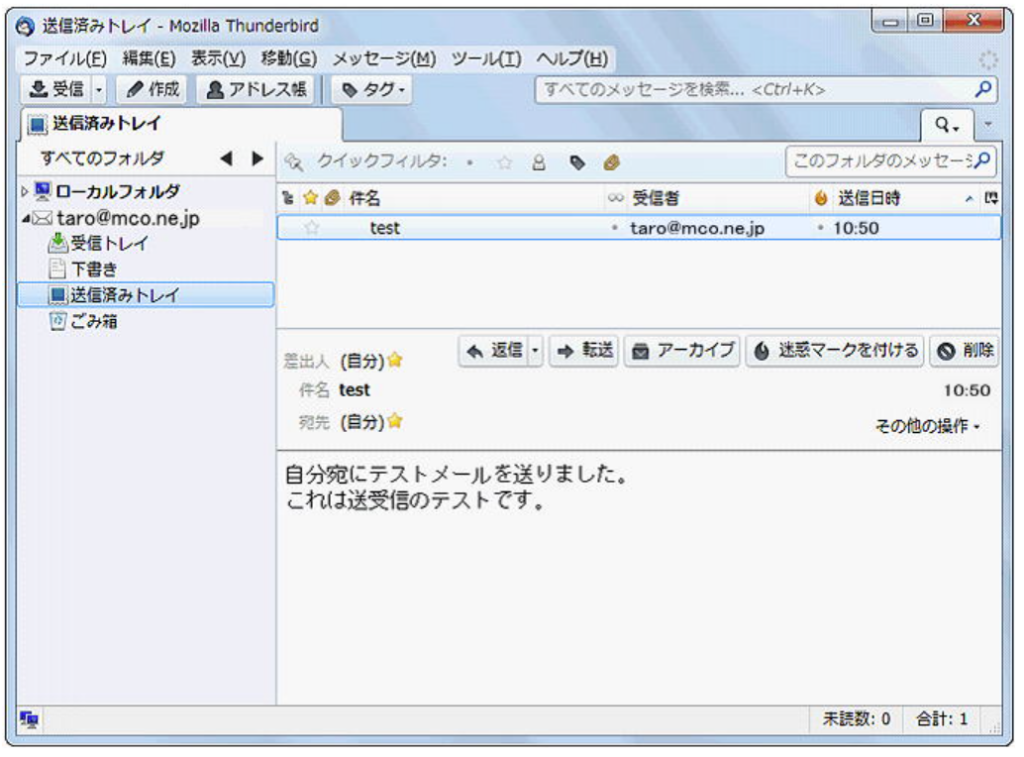Screen dimensions: 1024x757
Task: Open the 表示 menu
Action: click(218, 59)
